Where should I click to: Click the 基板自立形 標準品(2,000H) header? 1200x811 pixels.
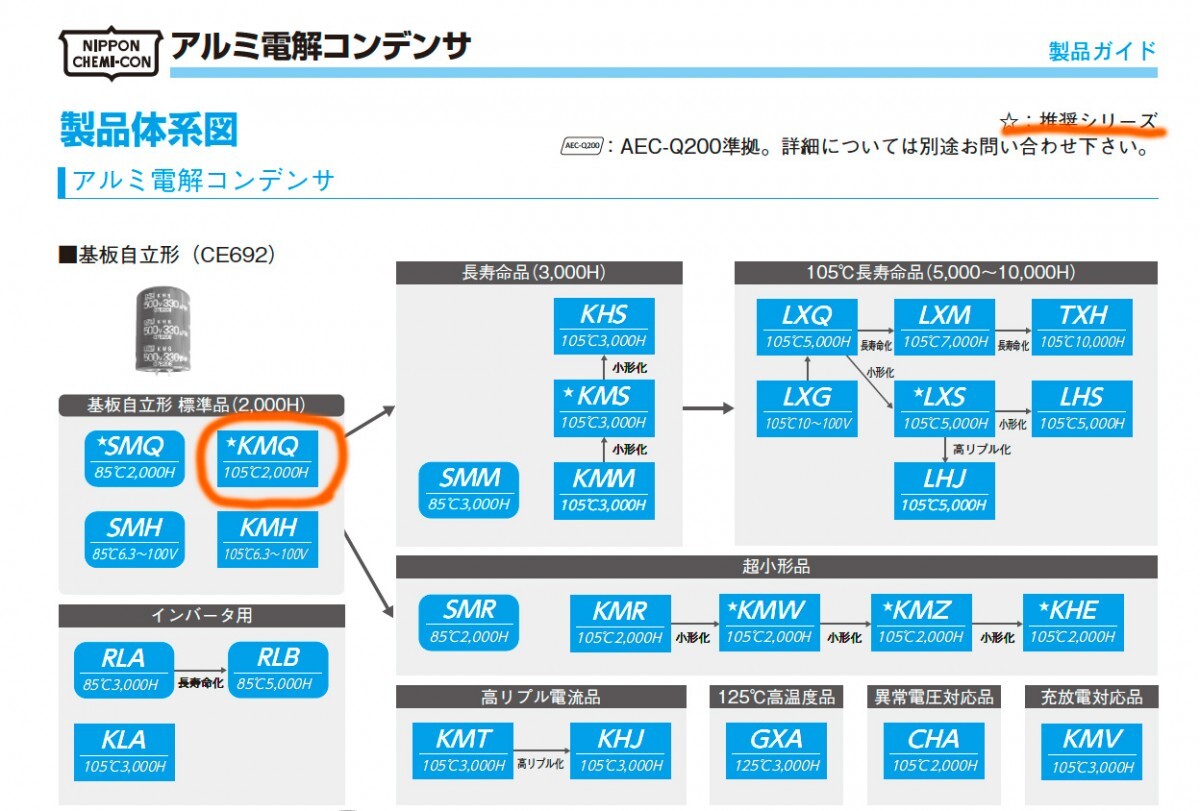pyautogui.click(x=201, y=405)
